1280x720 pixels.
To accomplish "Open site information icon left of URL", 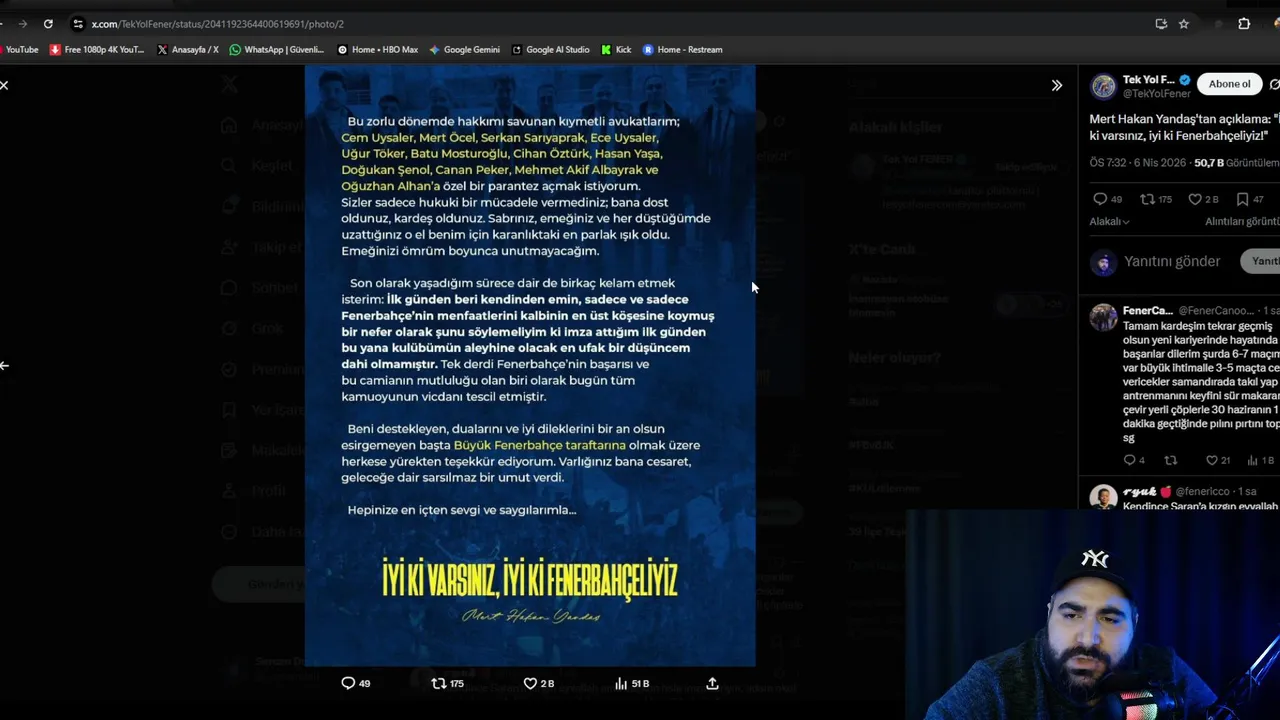I will 78,24.
